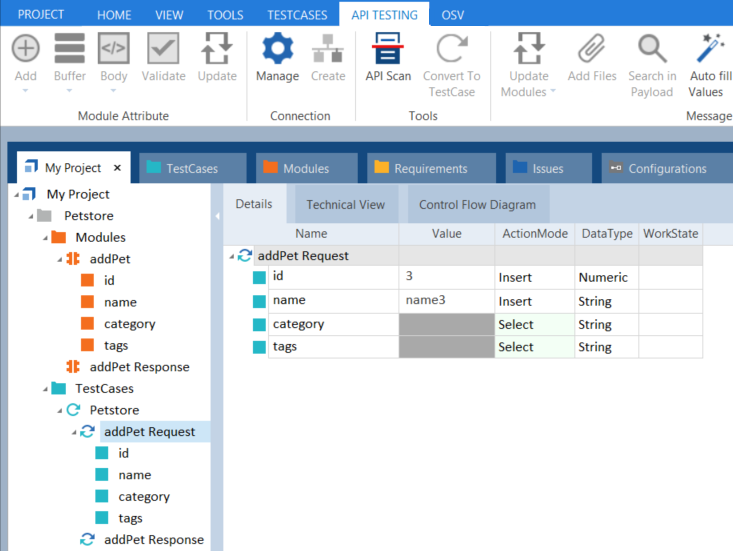Select addPet Response under Modules

click(138, 367)
